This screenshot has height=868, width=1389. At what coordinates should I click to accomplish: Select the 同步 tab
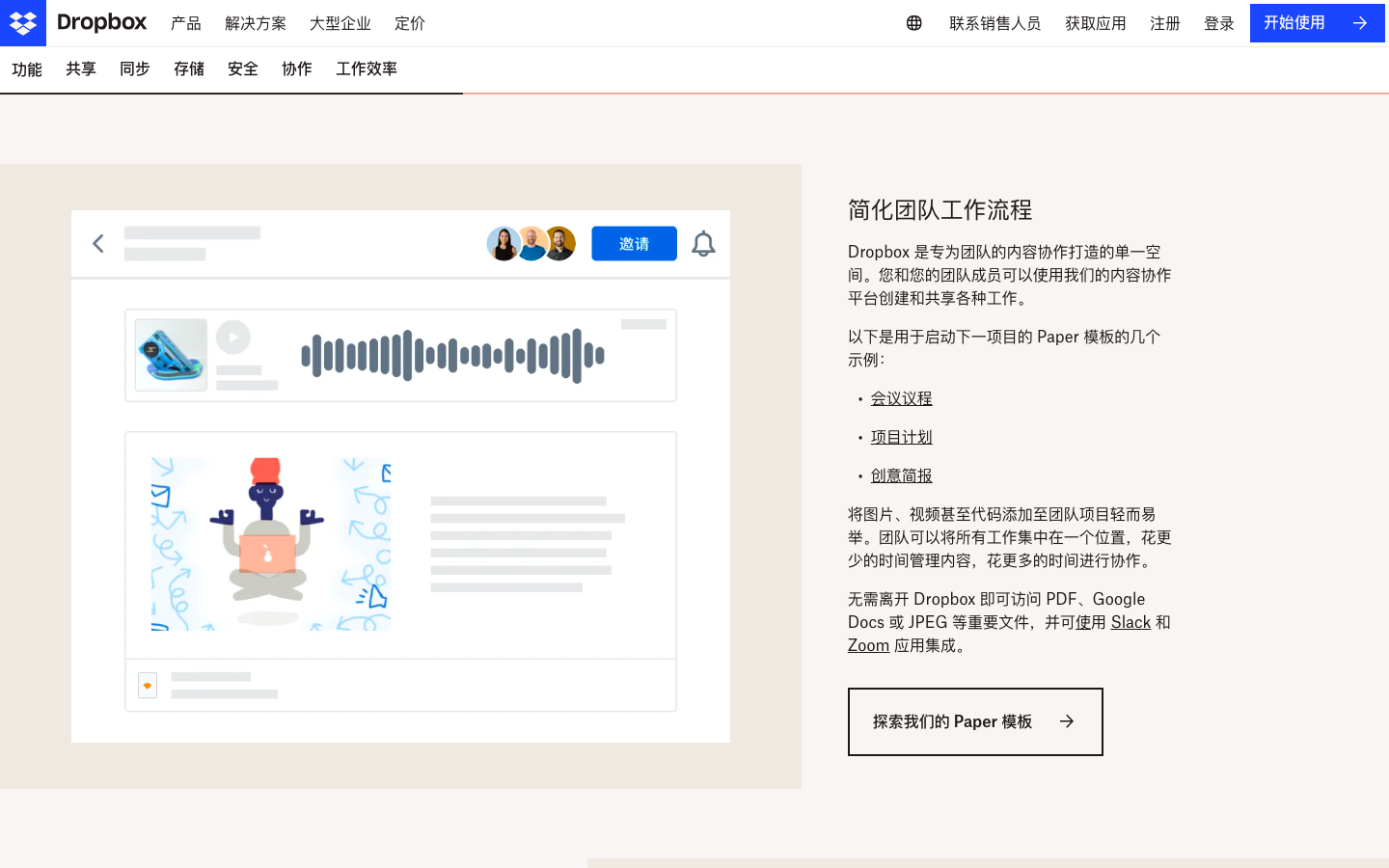coord(135,69)
